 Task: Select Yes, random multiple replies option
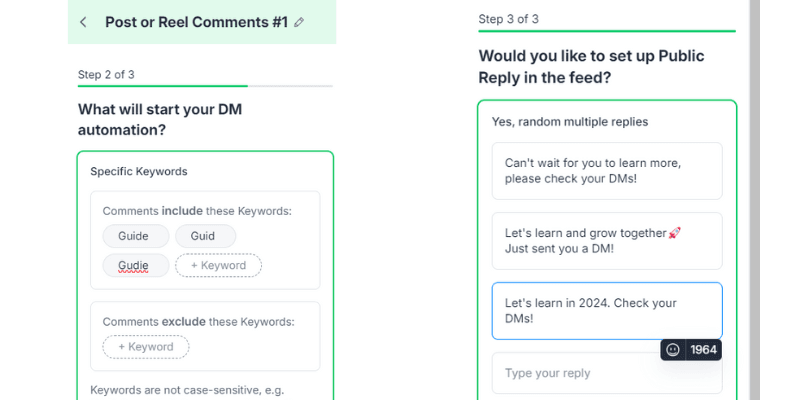(570, 122)
